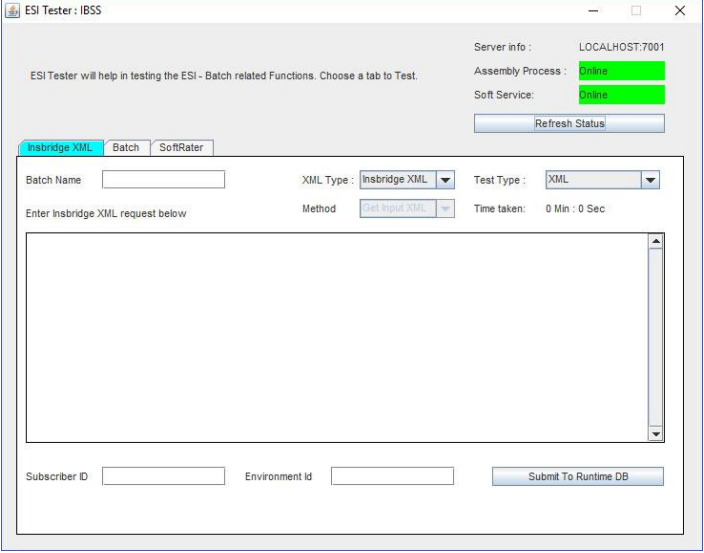Focus the Batch Name input field

point(163,180)
